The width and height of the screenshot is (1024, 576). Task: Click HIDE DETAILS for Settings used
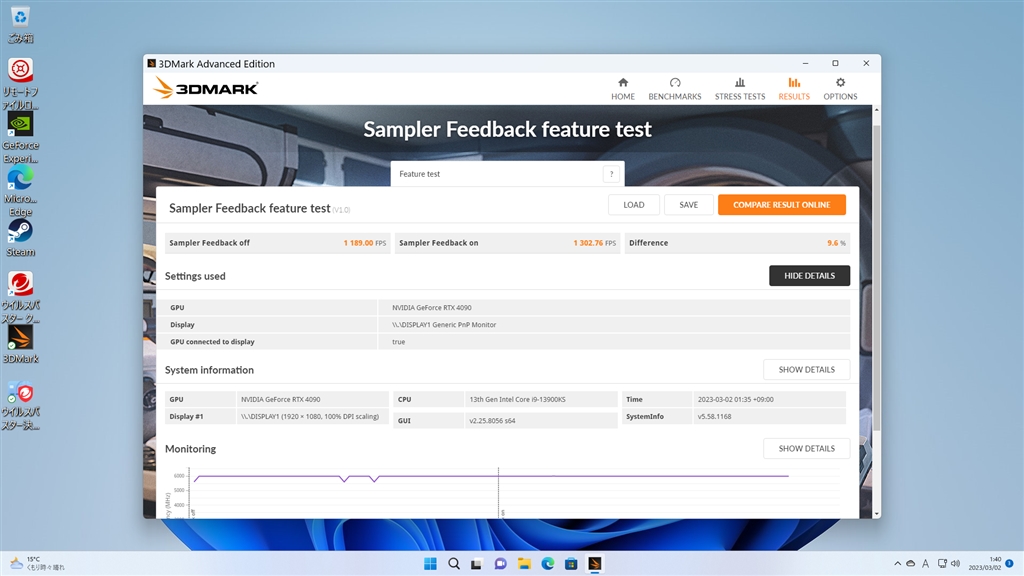pos(809,276)
